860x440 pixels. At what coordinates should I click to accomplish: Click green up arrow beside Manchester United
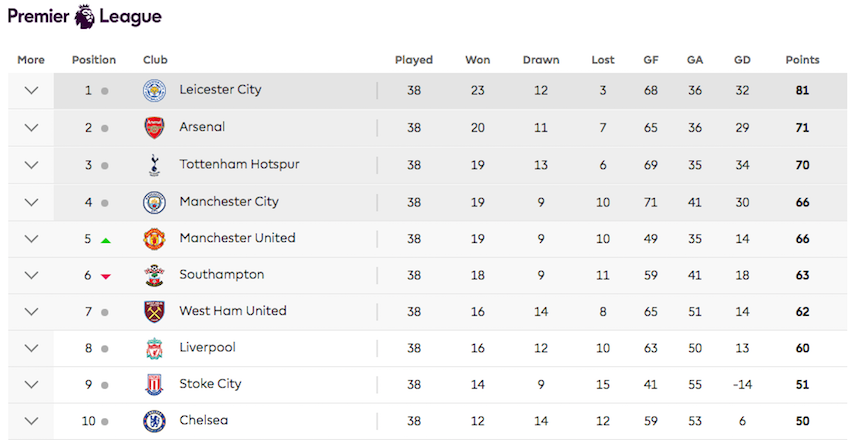coord(105,240)
